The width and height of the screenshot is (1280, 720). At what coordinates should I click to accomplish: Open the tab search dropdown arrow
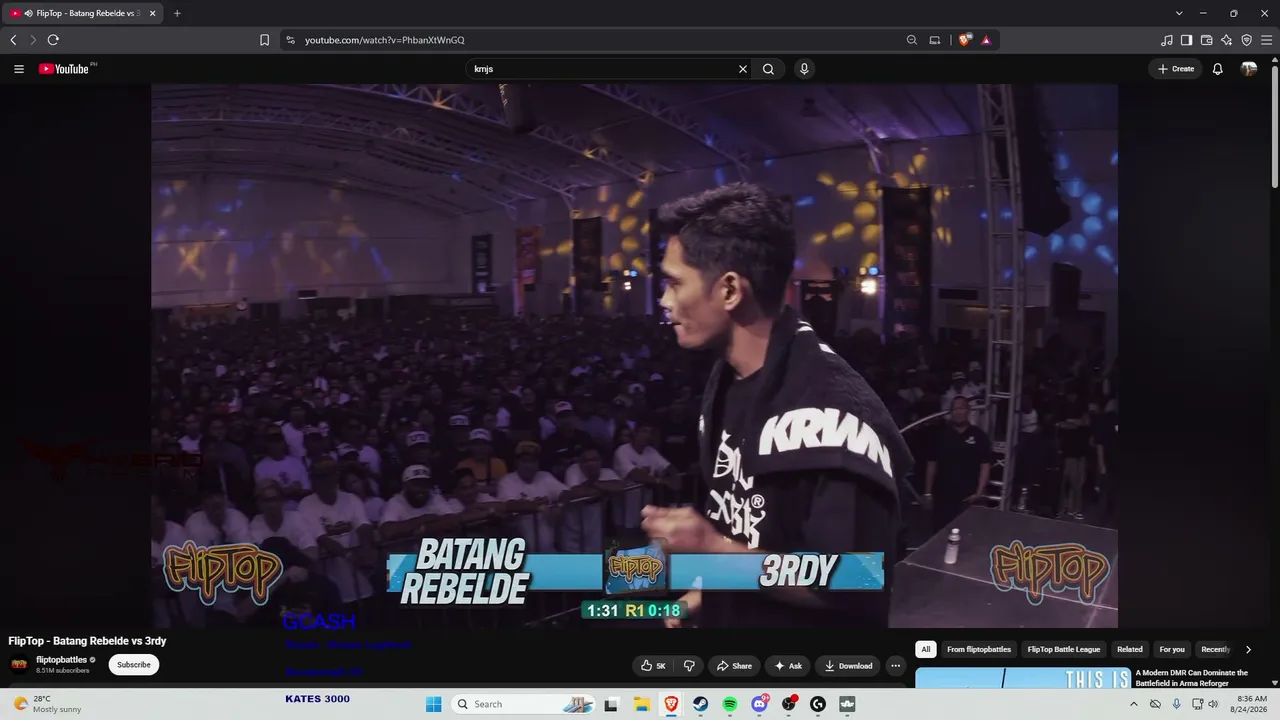tap(1179, 13)
